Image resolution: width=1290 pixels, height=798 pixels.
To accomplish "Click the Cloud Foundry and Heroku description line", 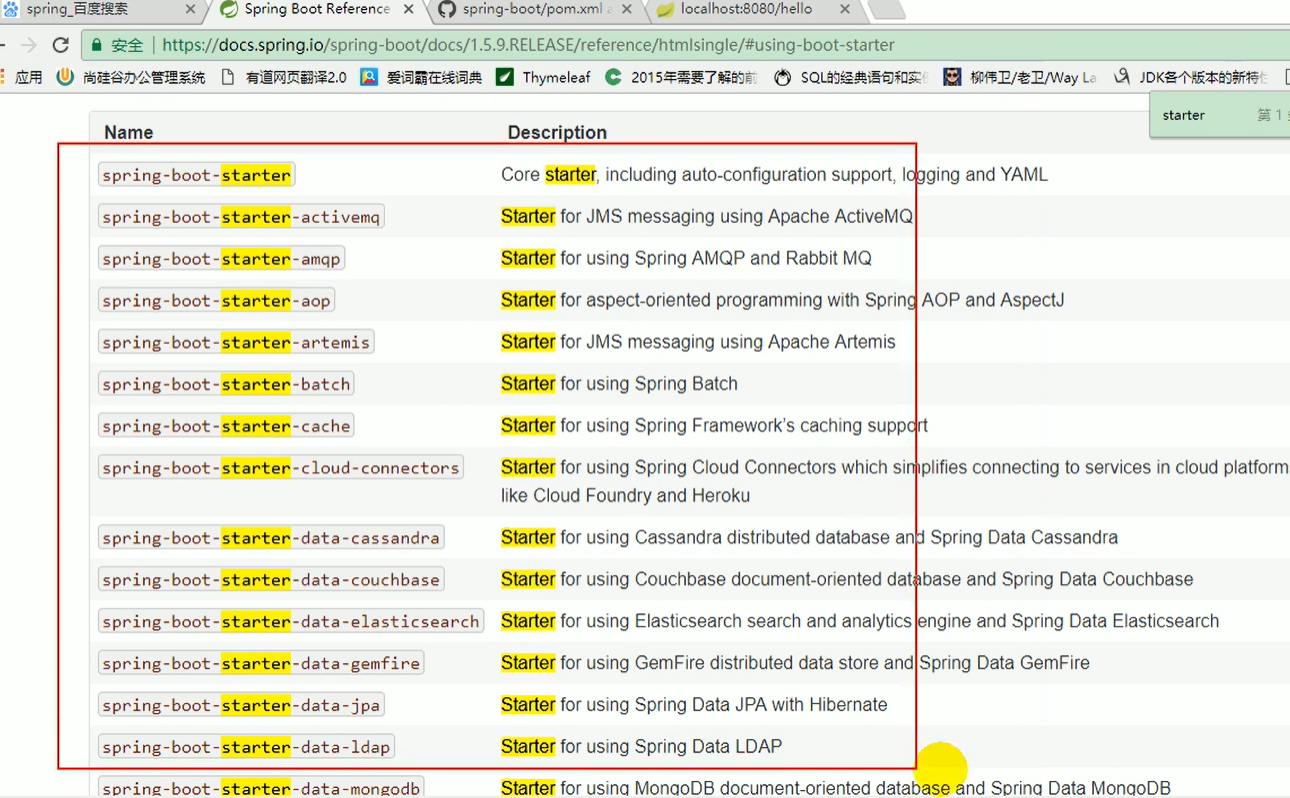I will (x=625, y=496).
